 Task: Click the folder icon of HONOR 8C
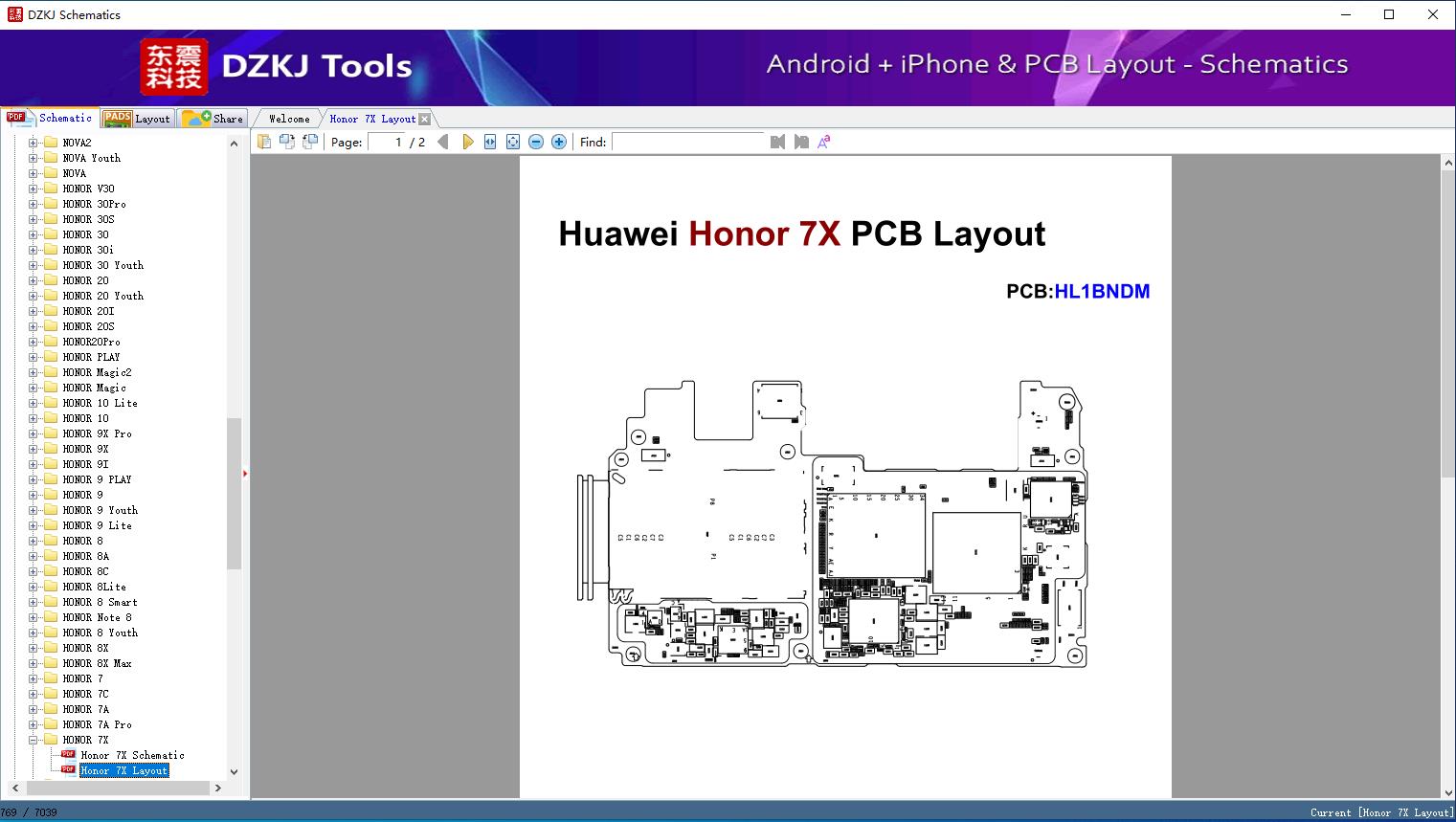pyautogui.click(x=51, y=571)
